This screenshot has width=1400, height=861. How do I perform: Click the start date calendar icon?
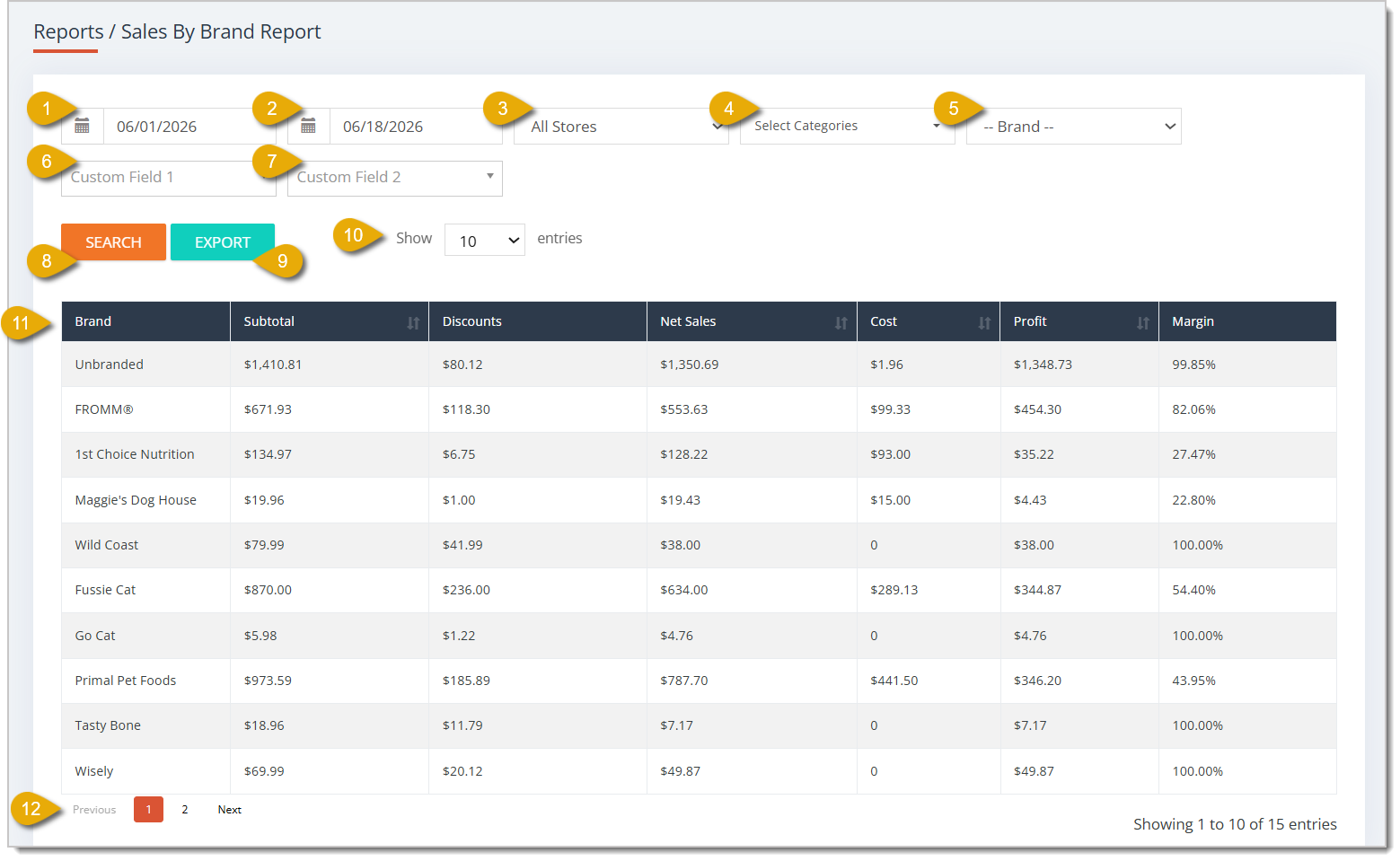(82, 127)
